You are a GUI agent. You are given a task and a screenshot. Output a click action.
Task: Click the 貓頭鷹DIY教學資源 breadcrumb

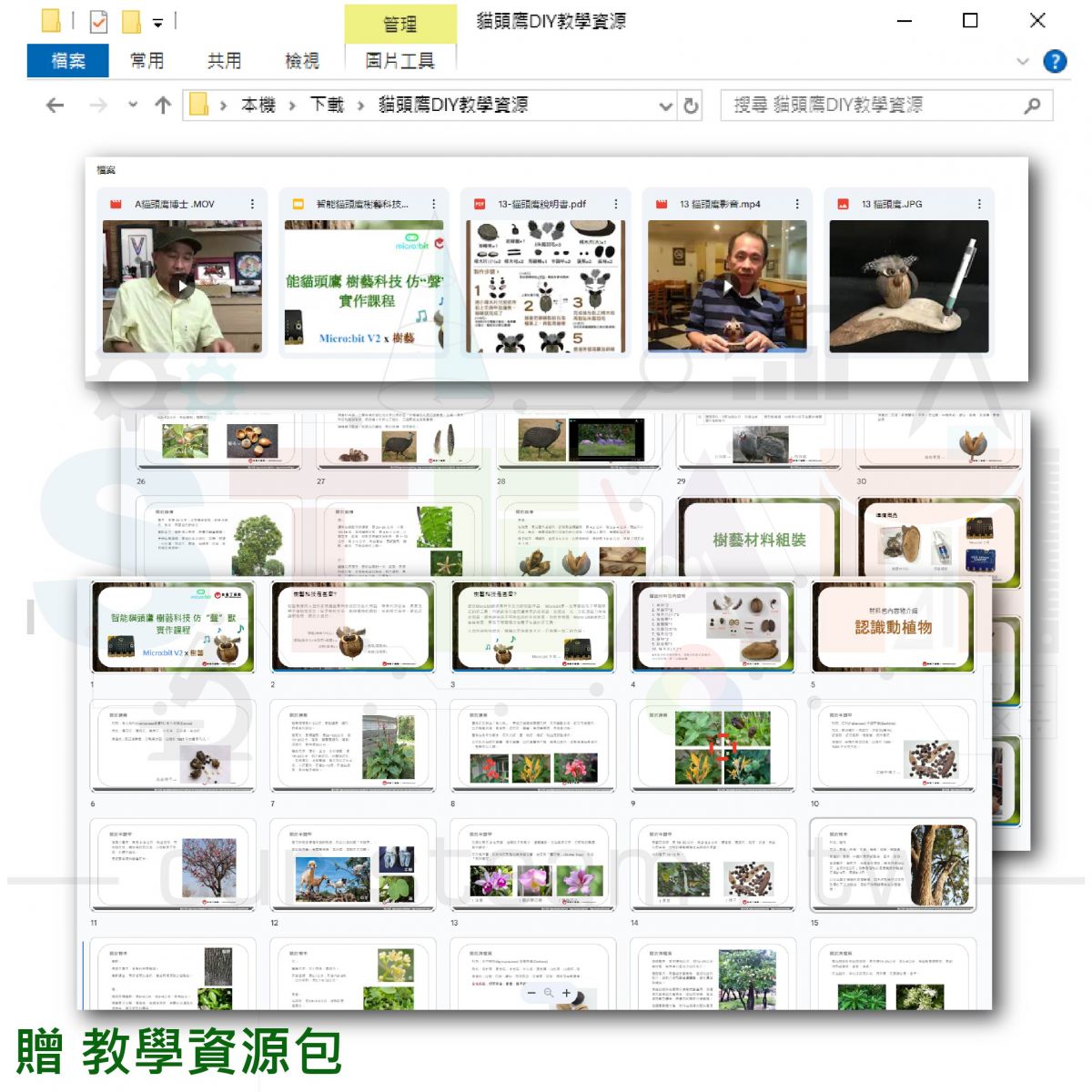(453, 106)
